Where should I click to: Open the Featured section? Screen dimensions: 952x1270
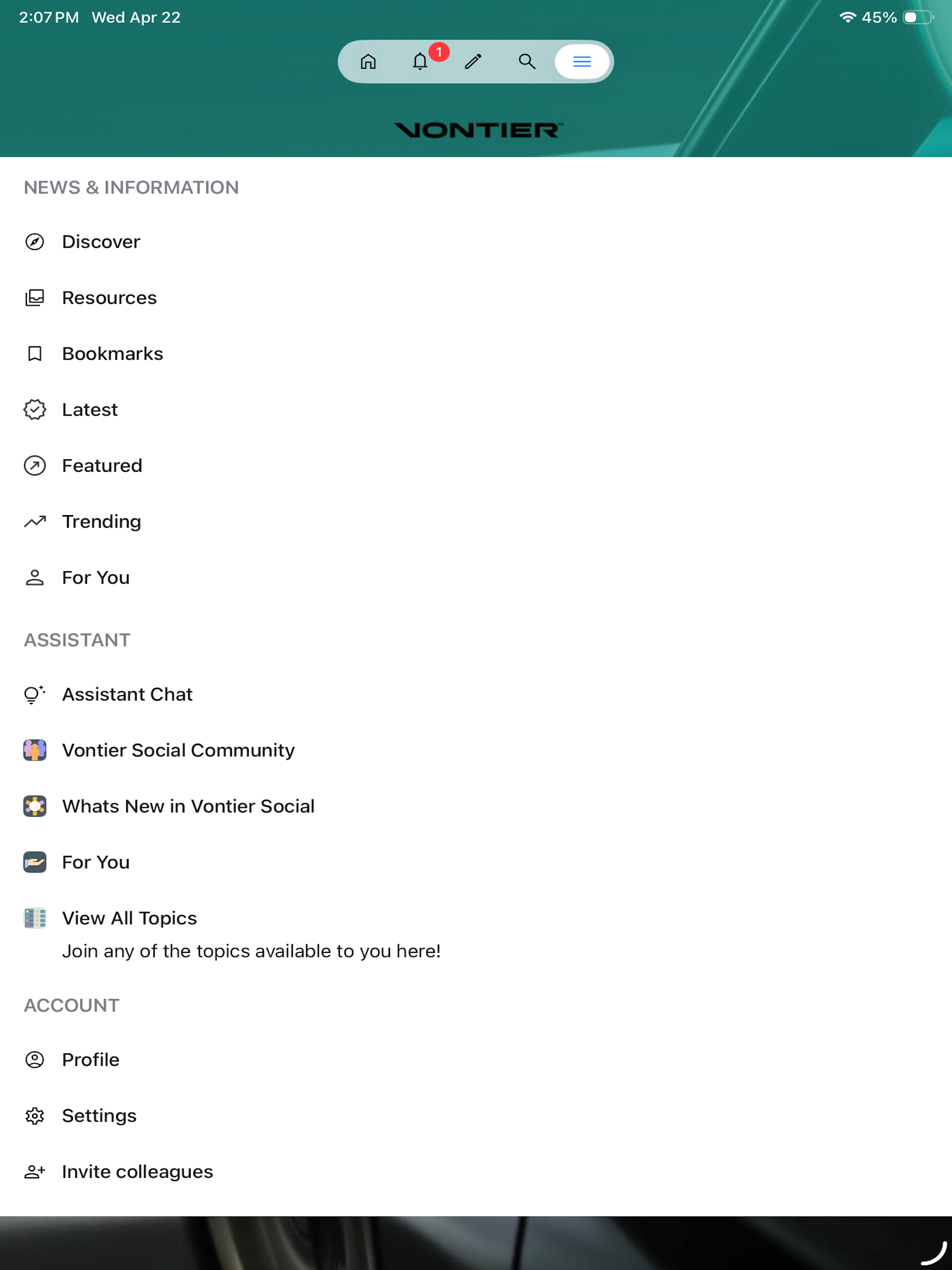pos(476,466)
